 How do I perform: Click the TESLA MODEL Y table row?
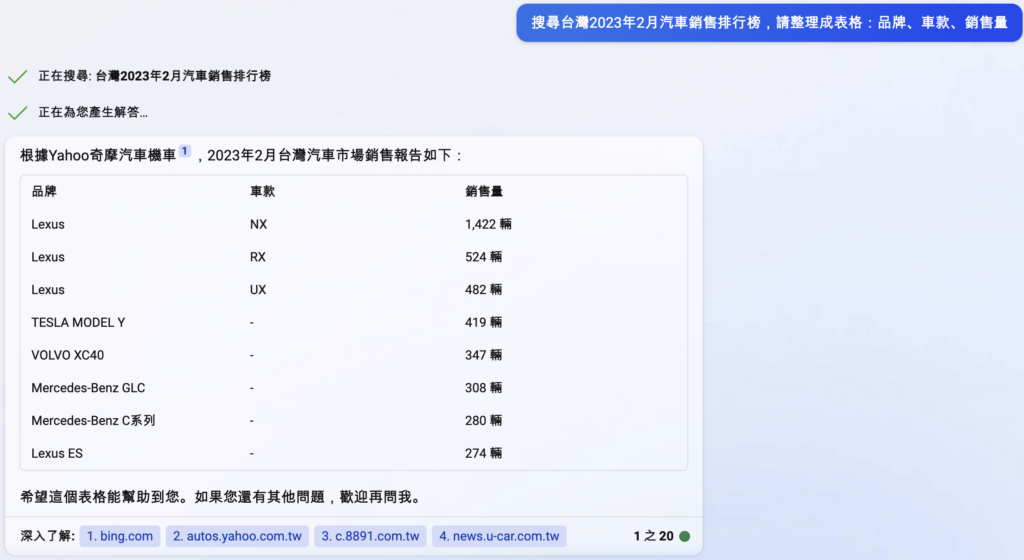coord(78,322)
